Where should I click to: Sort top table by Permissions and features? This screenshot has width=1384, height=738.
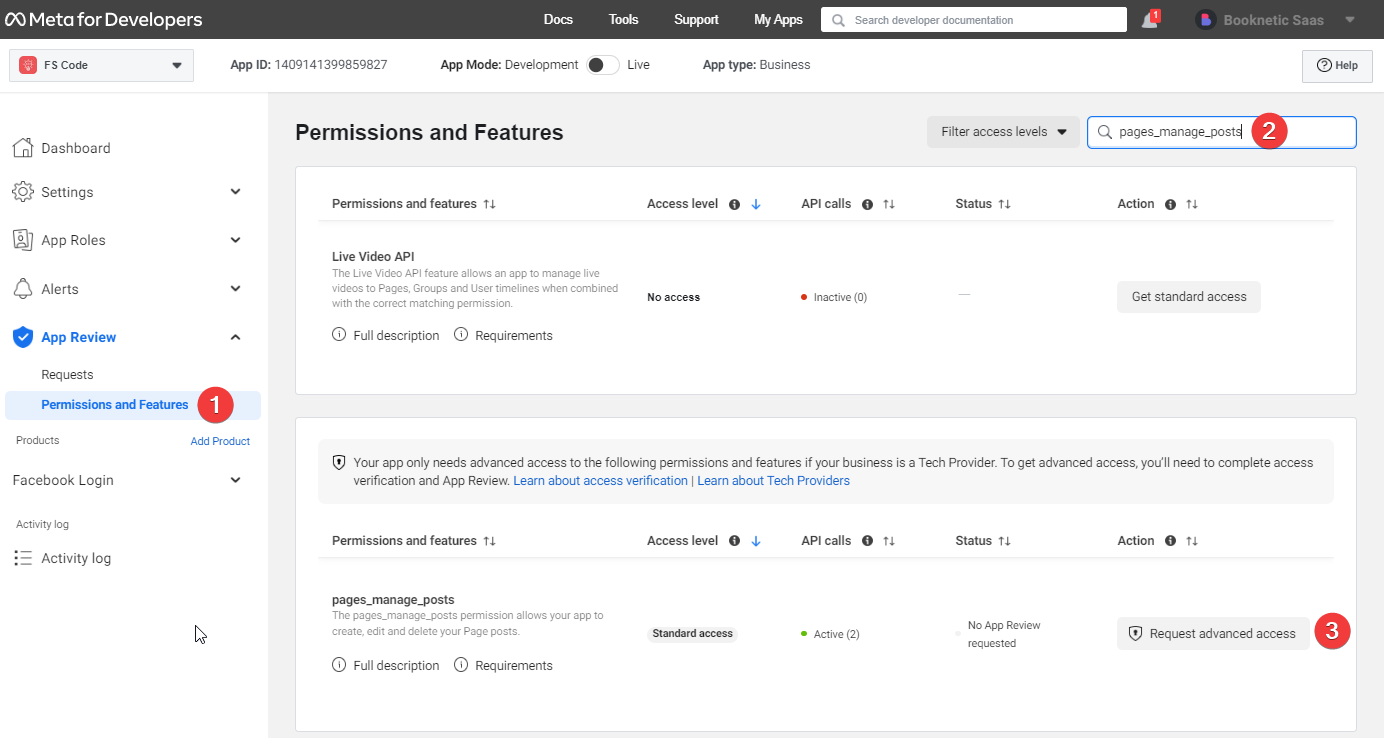pos(489,204)
